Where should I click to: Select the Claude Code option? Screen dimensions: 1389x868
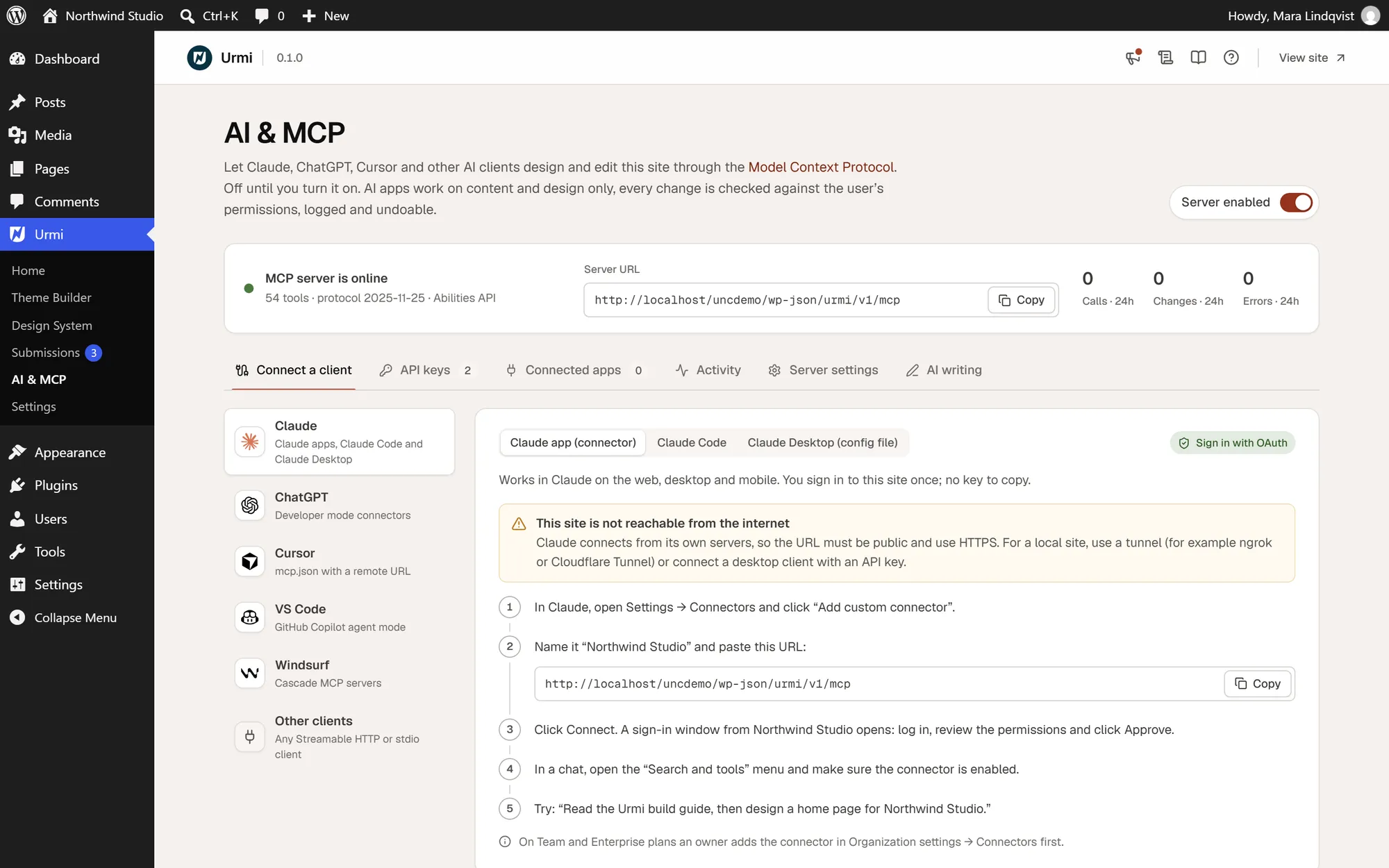(x=692, y=442)
